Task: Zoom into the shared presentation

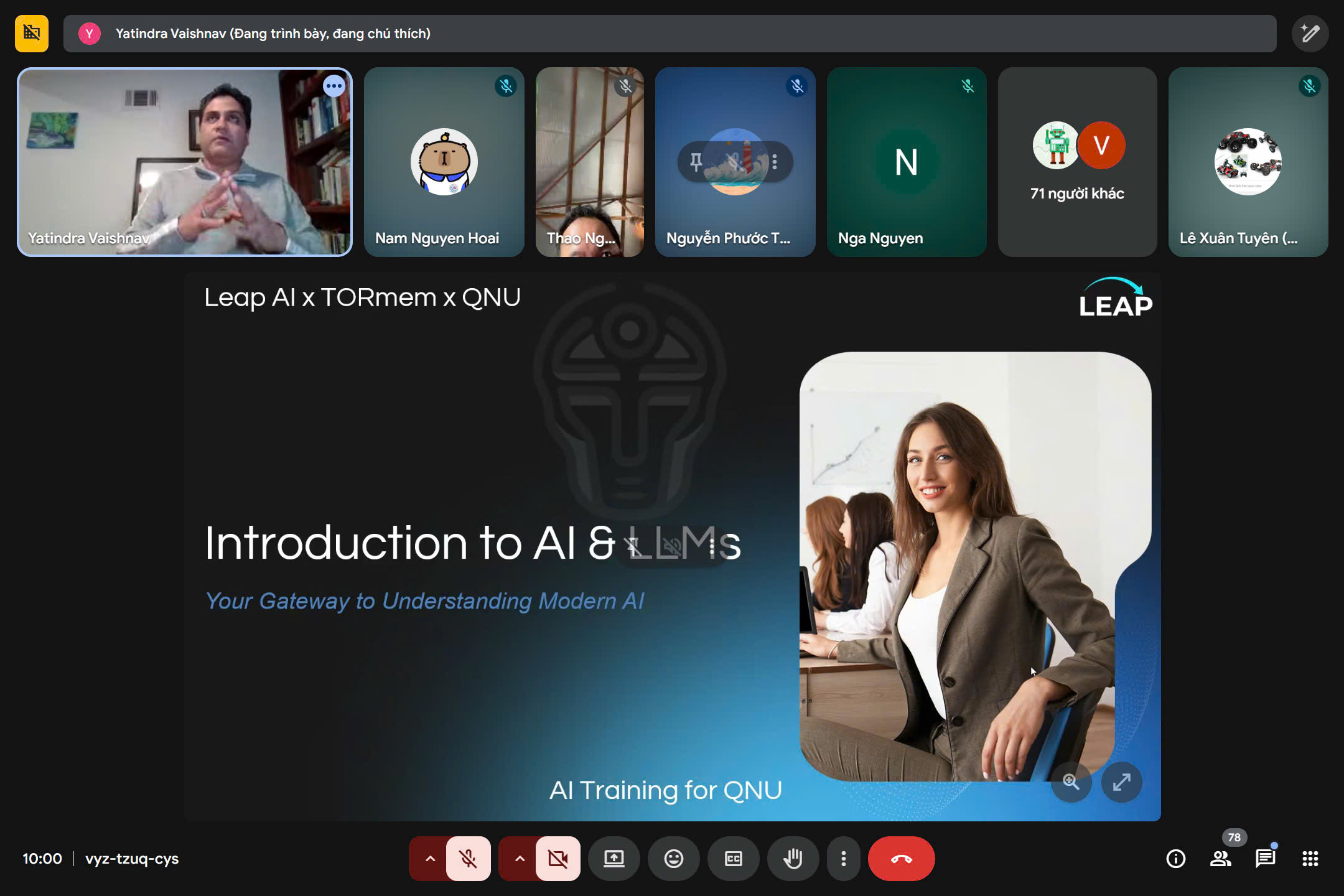Action: coord(1071,782)
